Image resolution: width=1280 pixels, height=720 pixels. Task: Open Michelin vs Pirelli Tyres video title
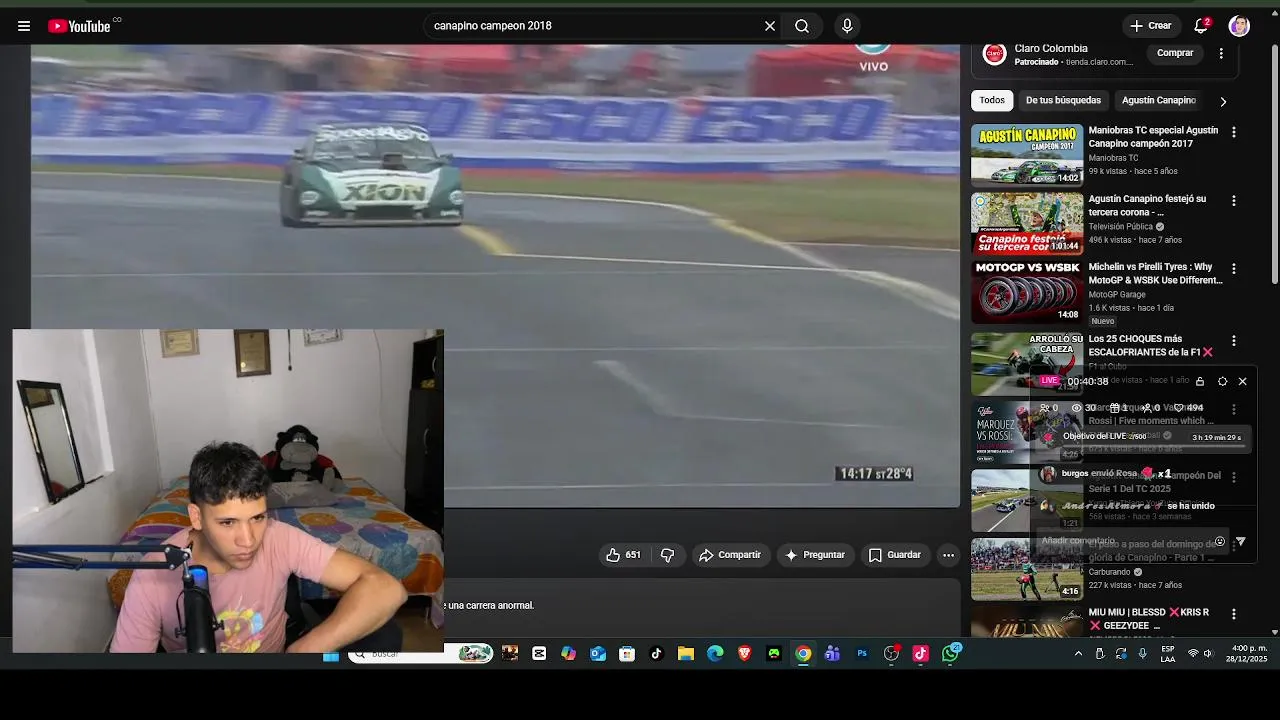point(1155,274)
